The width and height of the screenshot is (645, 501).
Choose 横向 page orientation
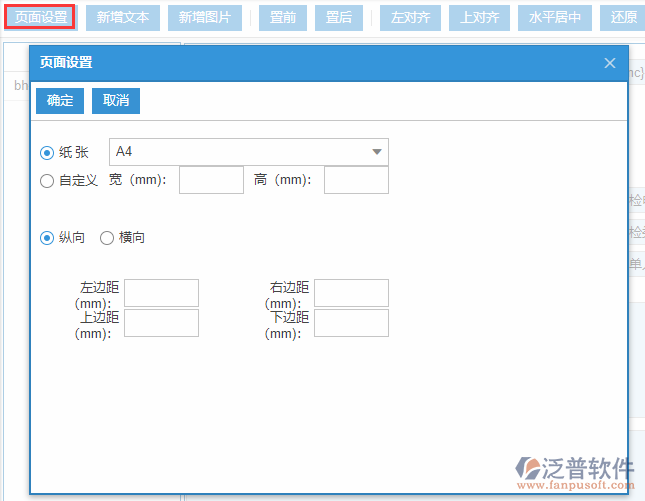[107, 238]
